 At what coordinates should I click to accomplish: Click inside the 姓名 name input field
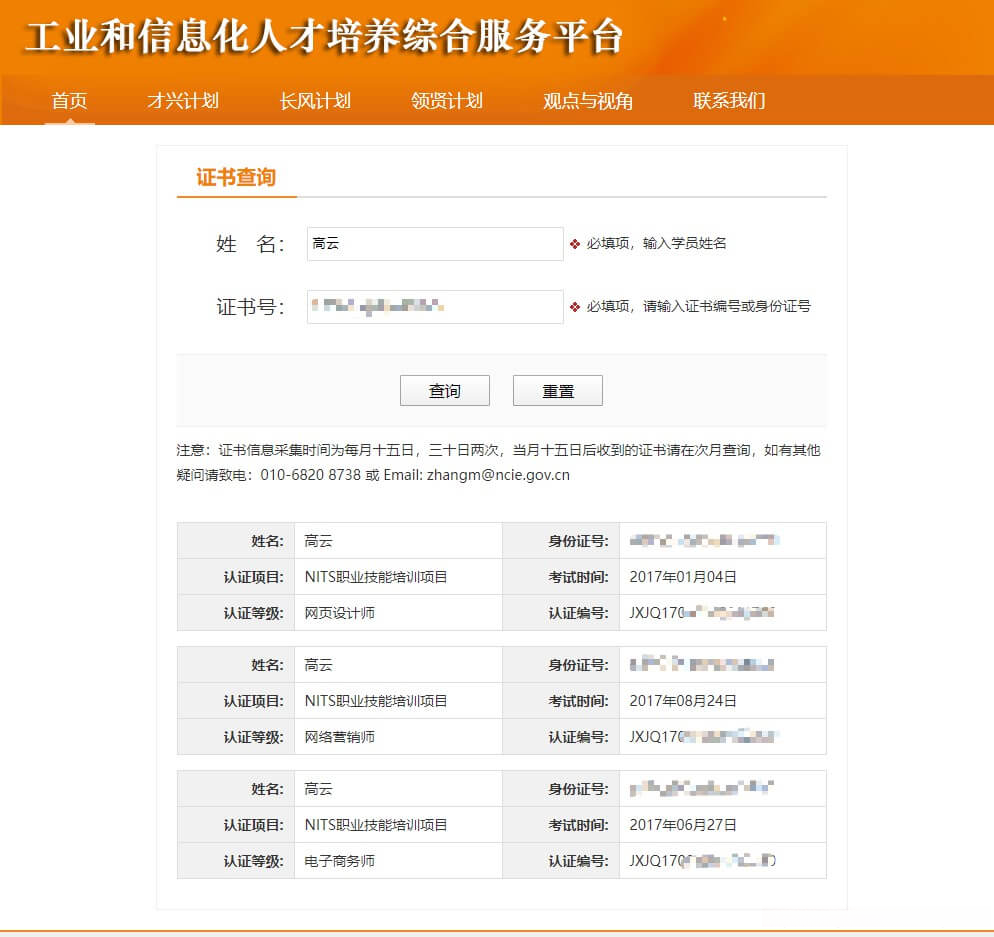434,243
